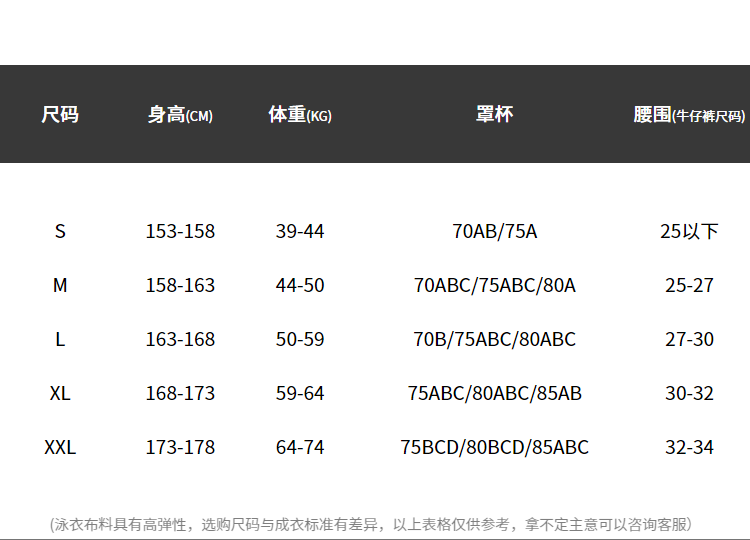Select the XXL size cell
The image size is (750, 540).
click(60, 448)
